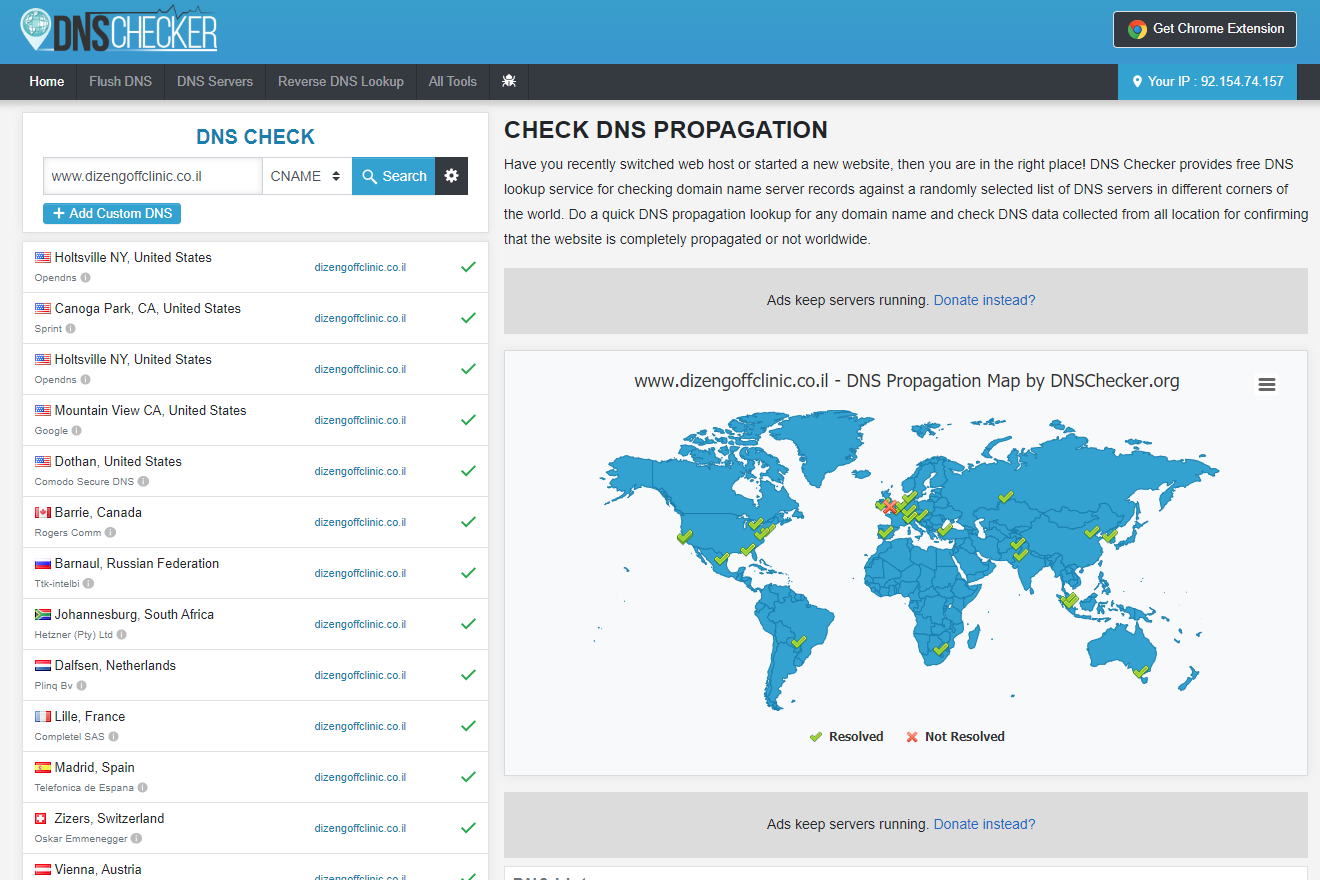Screen dimensions: 1320x880
Task: Click the Switzerland flag icon
Action: 43,818
